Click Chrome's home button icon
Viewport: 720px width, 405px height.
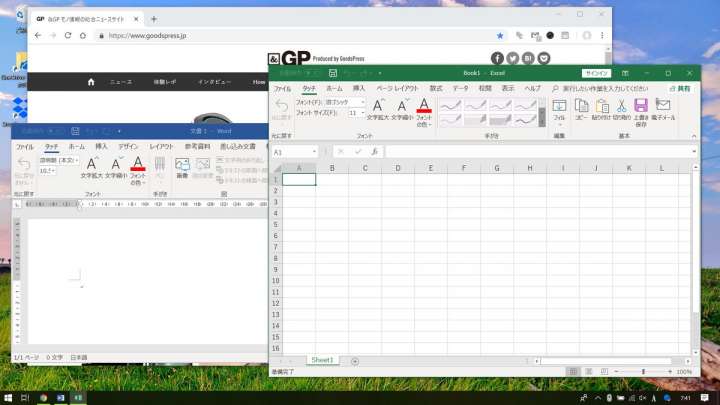coord(83,35)
